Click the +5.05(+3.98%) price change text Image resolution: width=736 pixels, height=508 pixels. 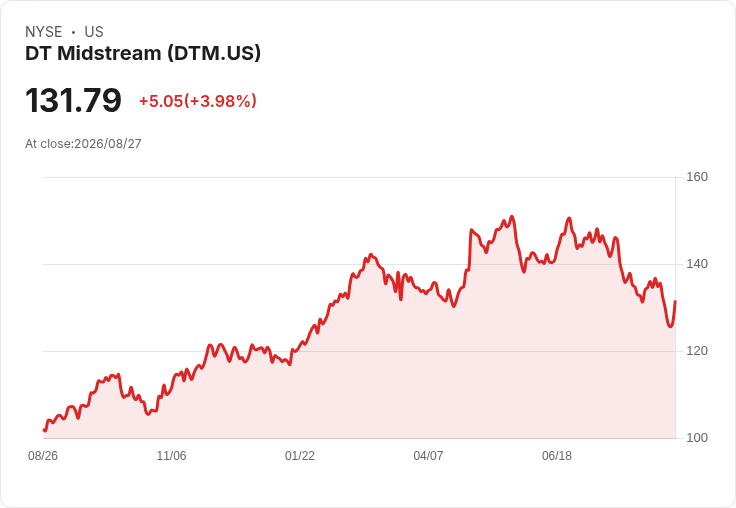click(x=198, y=101)
